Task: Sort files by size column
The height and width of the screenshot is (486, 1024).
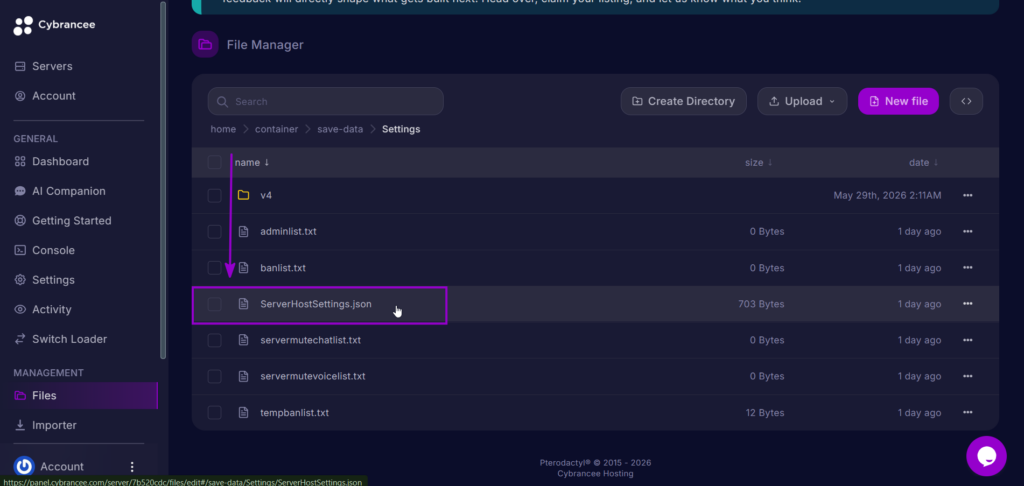Action: click(758, 162)
